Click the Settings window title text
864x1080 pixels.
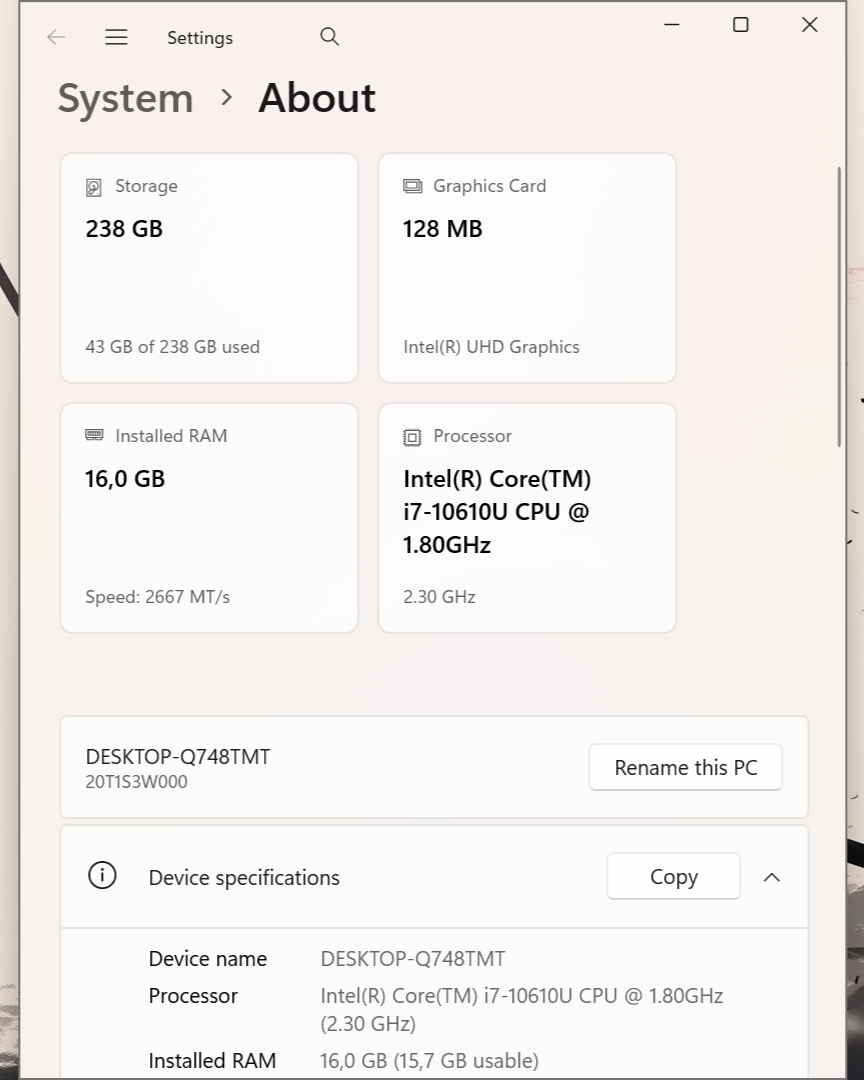tap(200, 38)
